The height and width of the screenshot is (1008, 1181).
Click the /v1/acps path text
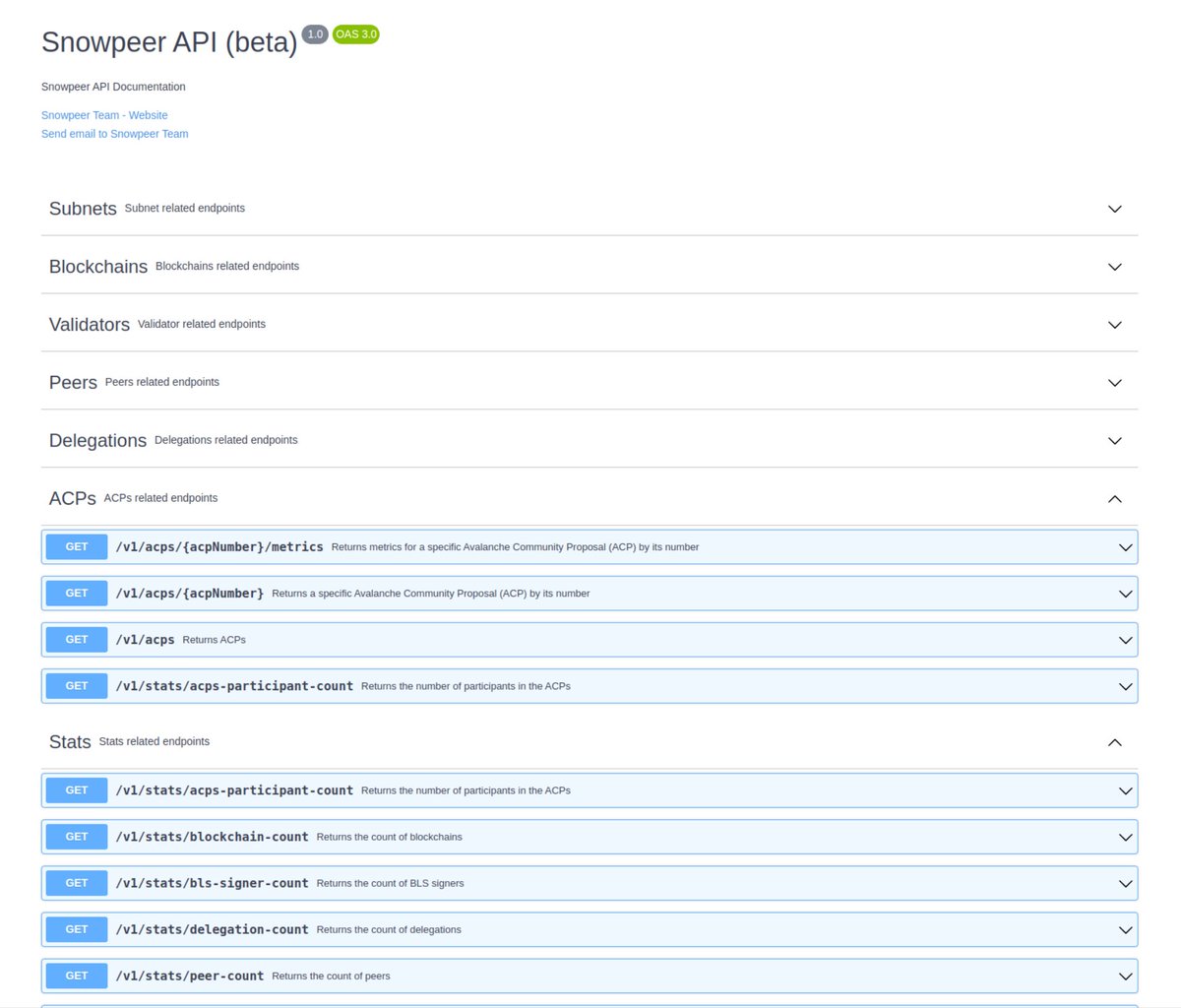tap(145, 640)
